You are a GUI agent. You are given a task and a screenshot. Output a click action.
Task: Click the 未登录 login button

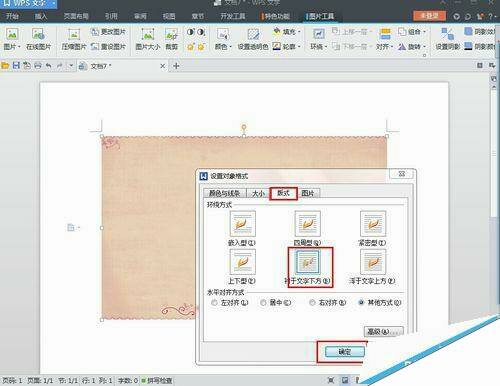click(430, 16)
